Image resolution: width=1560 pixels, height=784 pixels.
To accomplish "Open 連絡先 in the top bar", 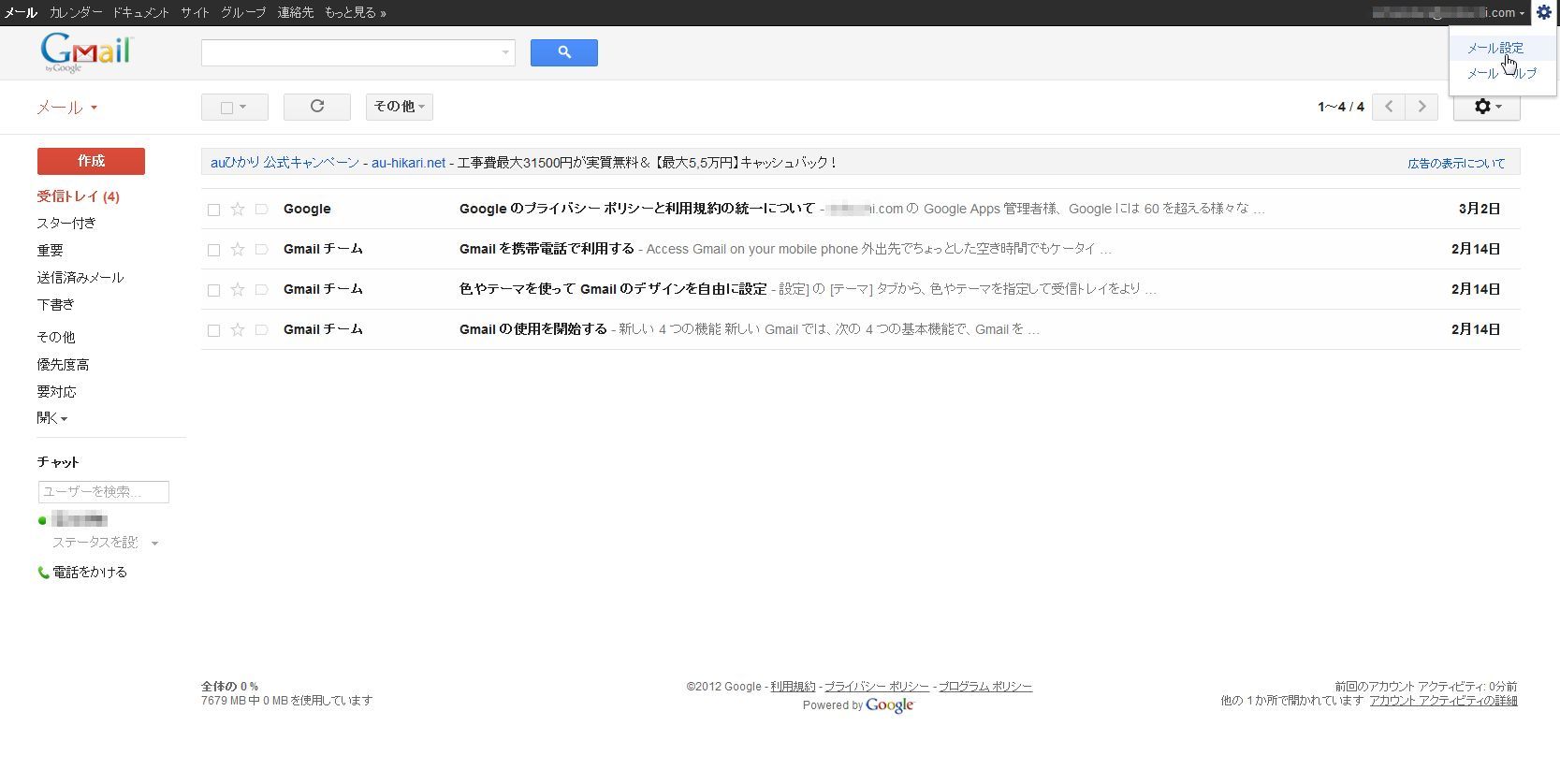I will [x=296, y=12].
